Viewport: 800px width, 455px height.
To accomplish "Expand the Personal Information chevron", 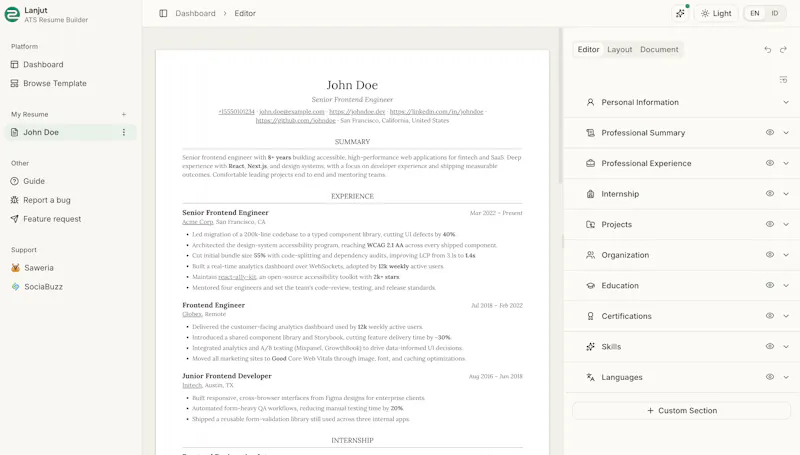I will coord(786,102).
